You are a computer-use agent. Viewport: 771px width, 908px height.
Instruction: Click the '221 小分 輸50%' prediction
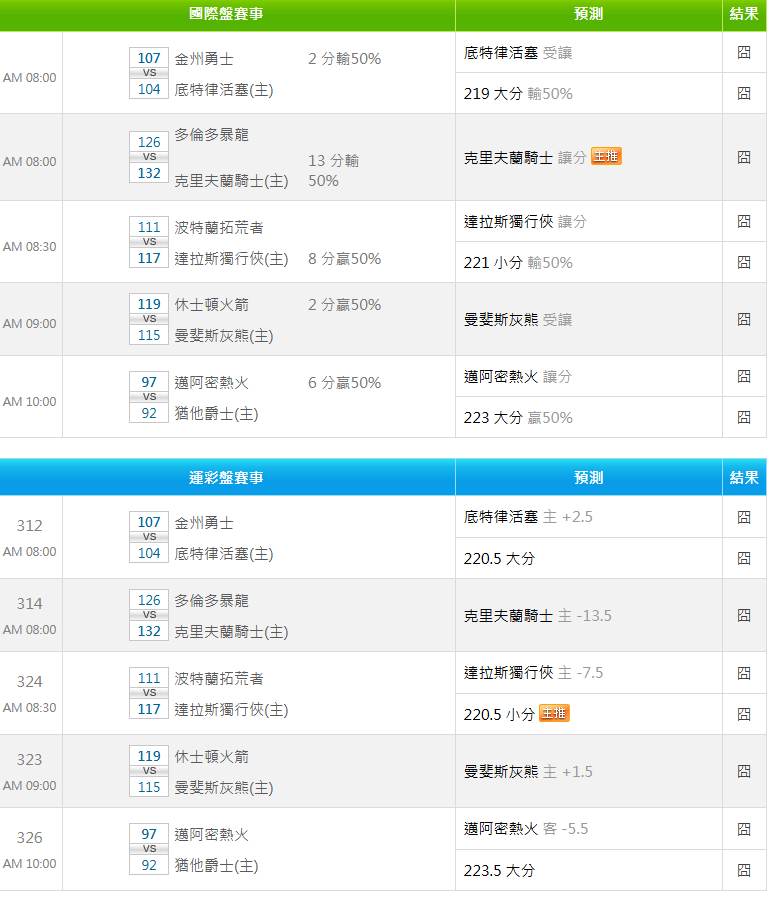click(x=518, y=263)
